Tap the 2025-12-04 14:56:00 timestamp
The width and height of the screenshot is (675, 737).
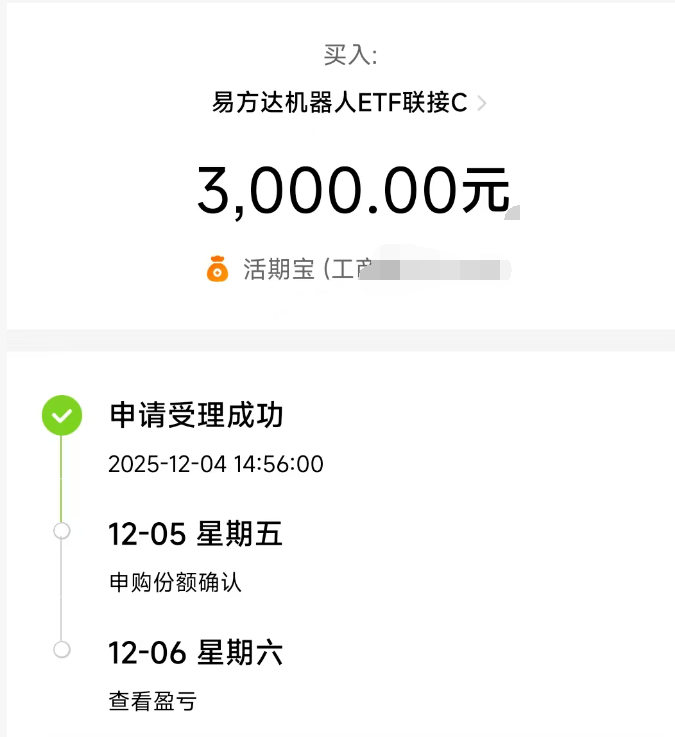pos(216,464)
